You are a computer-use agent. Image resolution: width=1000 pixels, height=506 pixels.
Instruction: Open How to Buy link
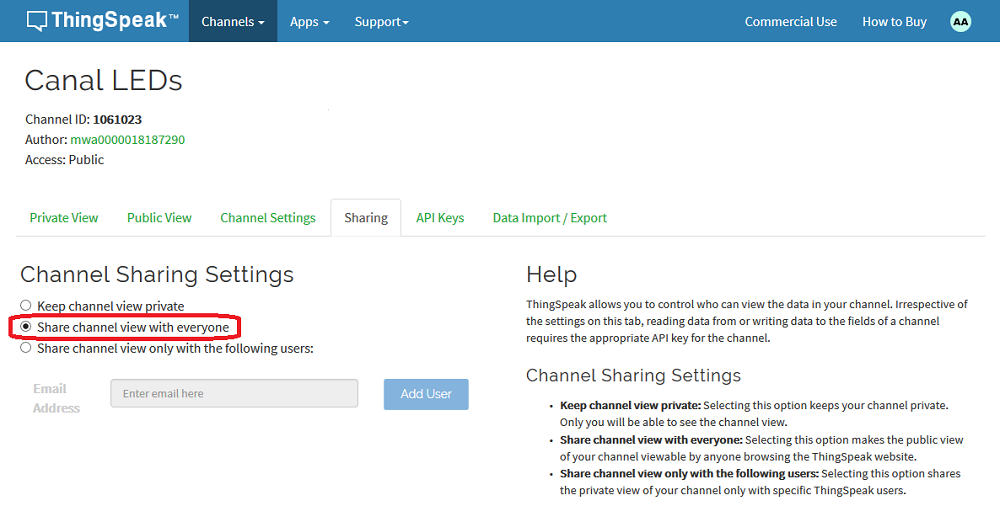click(x=894, y=22)
